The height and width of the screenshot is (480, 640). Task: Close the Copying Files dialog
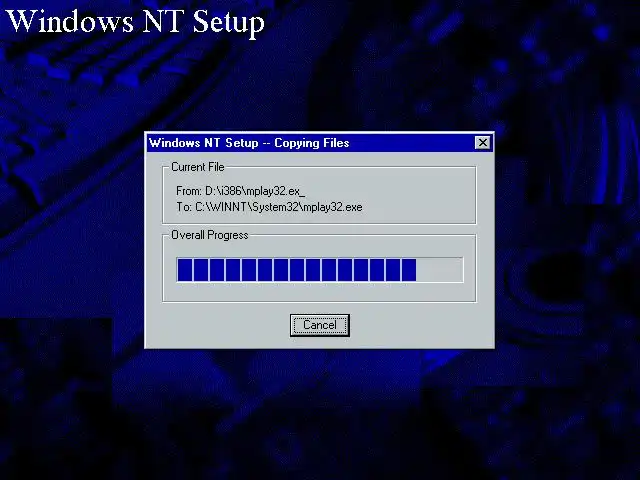pos(482,143)
